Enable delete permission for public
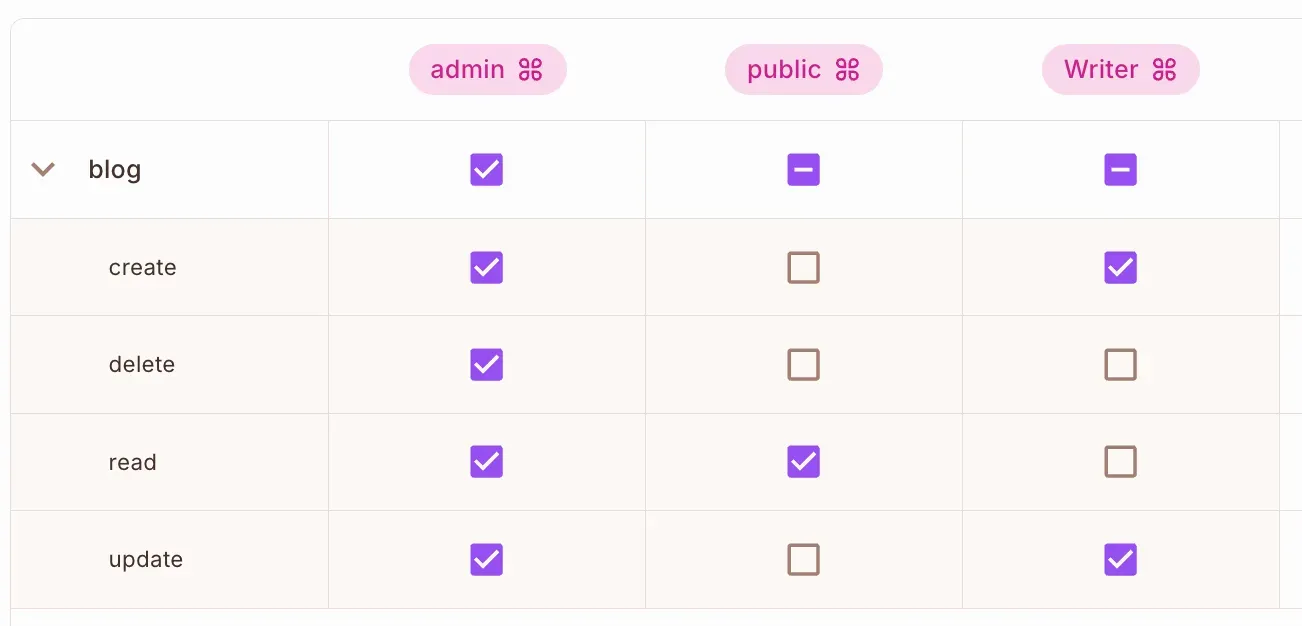 [803, 365]
